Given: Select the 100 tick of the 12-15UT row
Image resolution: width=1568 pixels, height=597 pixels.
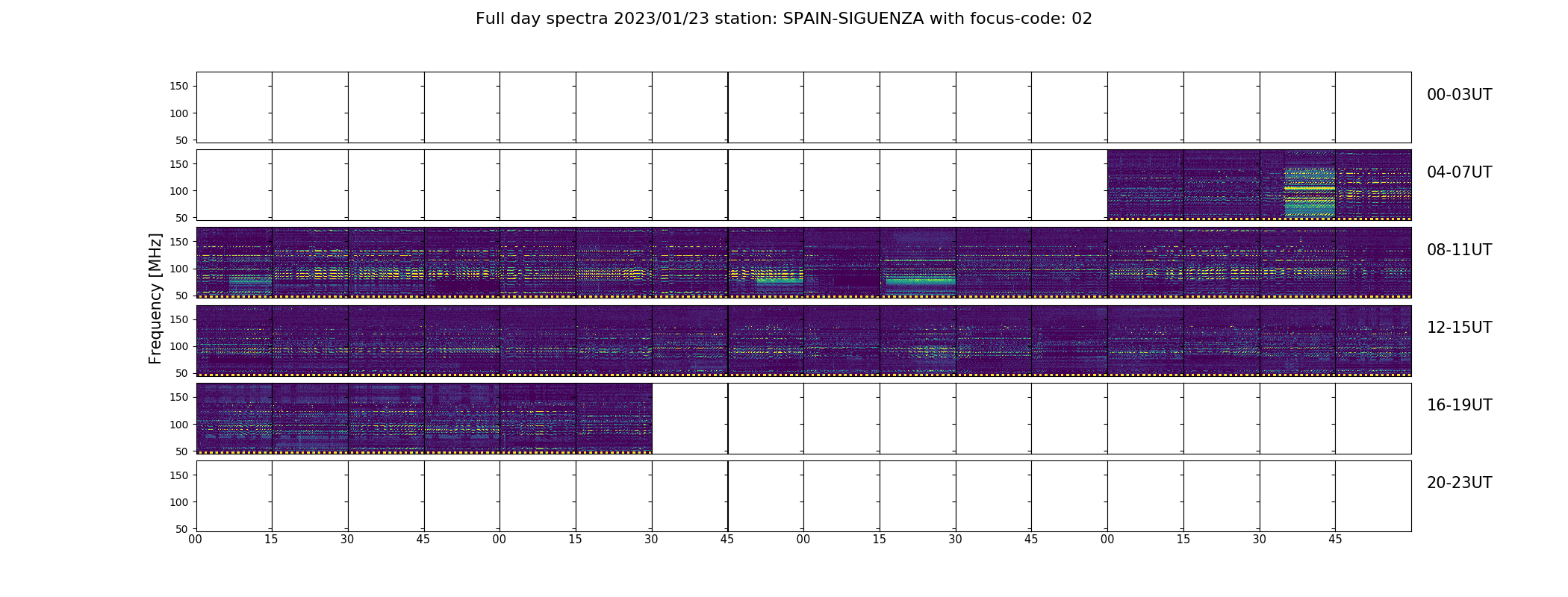Looking at the screenshot, I should point(179,346).
